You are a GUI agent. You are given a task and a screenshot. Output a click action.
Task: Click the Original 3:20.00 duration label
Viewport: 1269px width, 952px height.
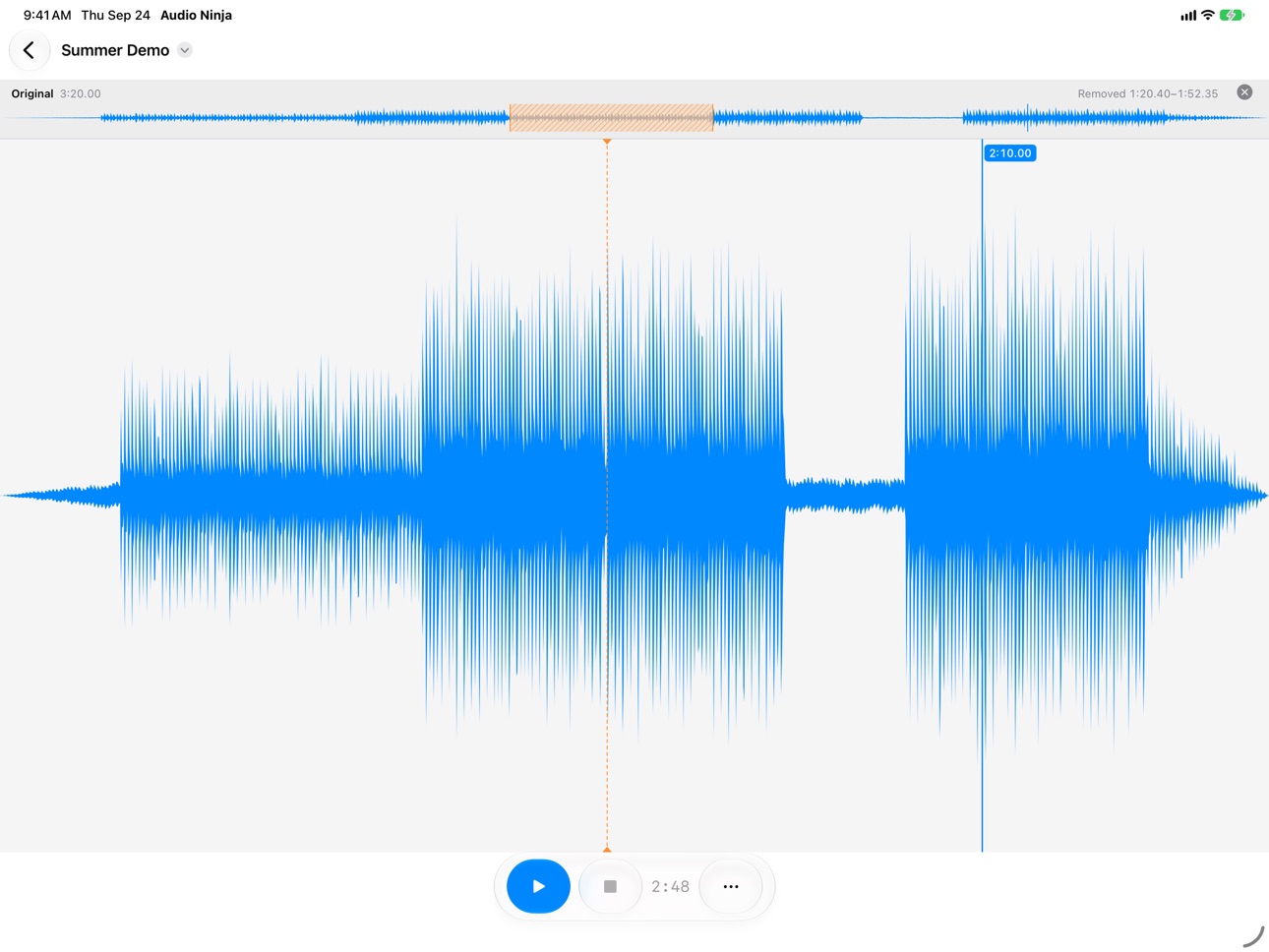(56, 93)
